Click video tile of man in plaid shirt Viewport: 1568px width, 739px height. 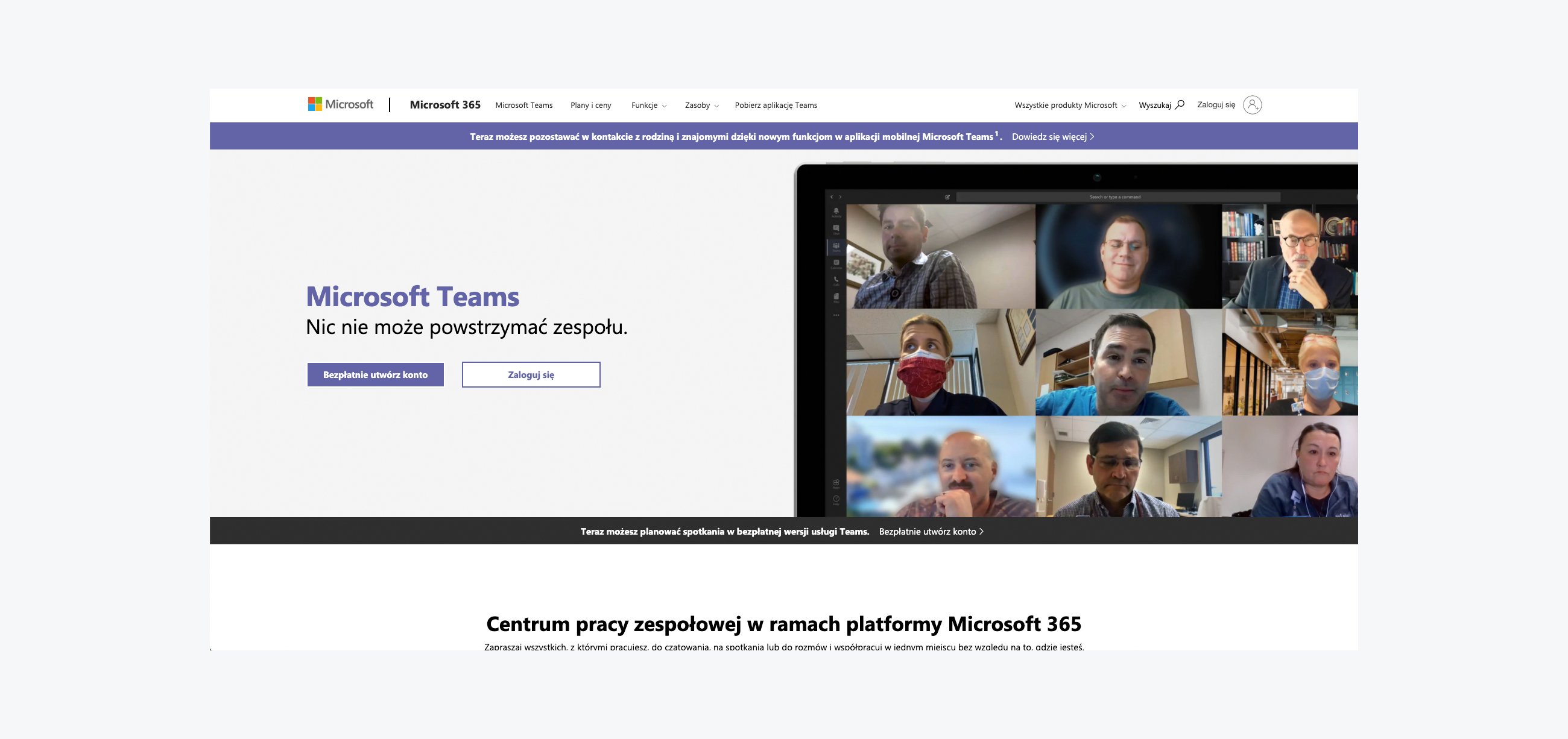[940, 256]
